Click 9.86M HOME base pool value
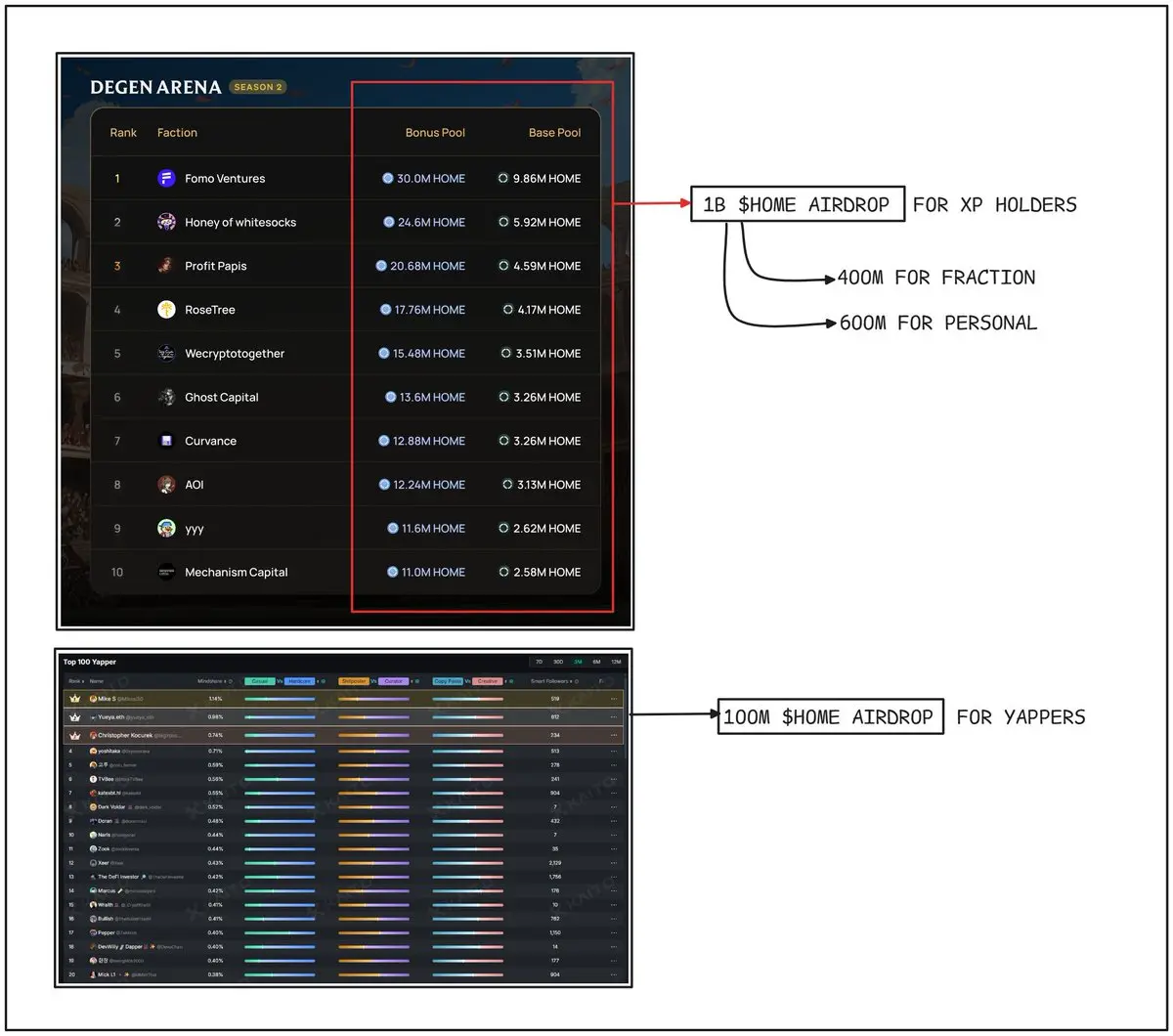Screen dimensions: 1173x1036 540,178
